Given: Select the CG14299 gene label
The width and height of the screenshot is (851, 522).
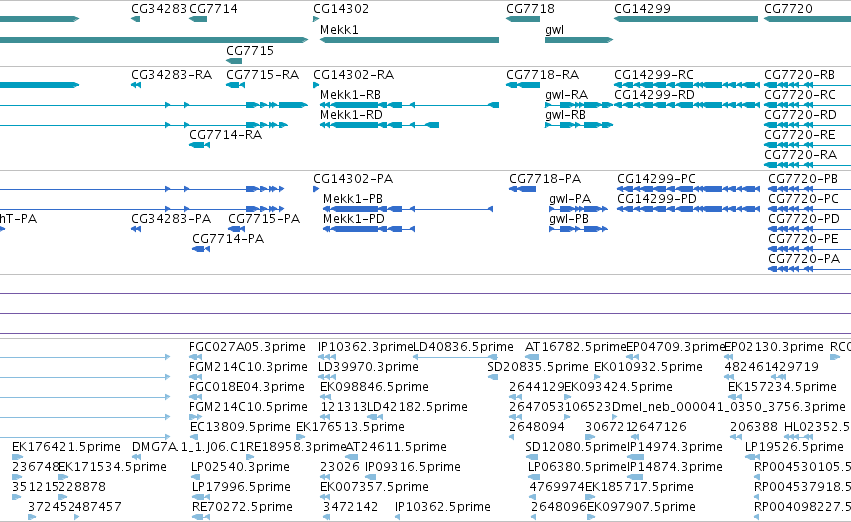Looking at the screenshot, I should click(x=642, y=9).
